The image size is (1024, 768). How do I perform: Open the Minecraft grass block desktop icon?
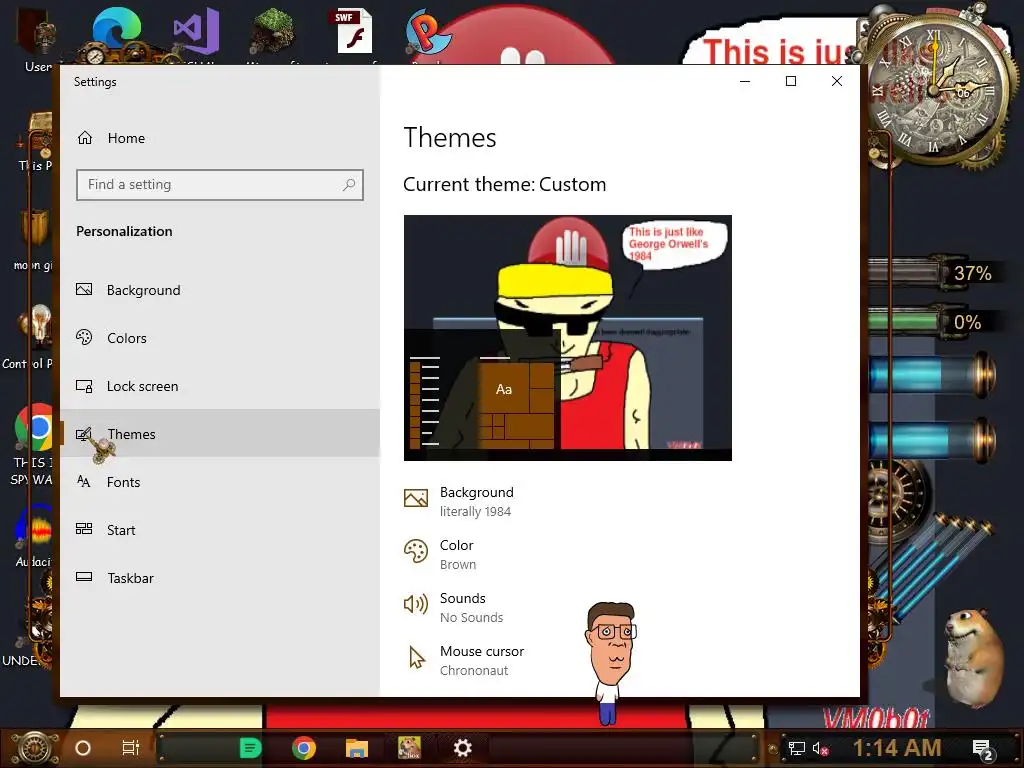pos(272,33)
